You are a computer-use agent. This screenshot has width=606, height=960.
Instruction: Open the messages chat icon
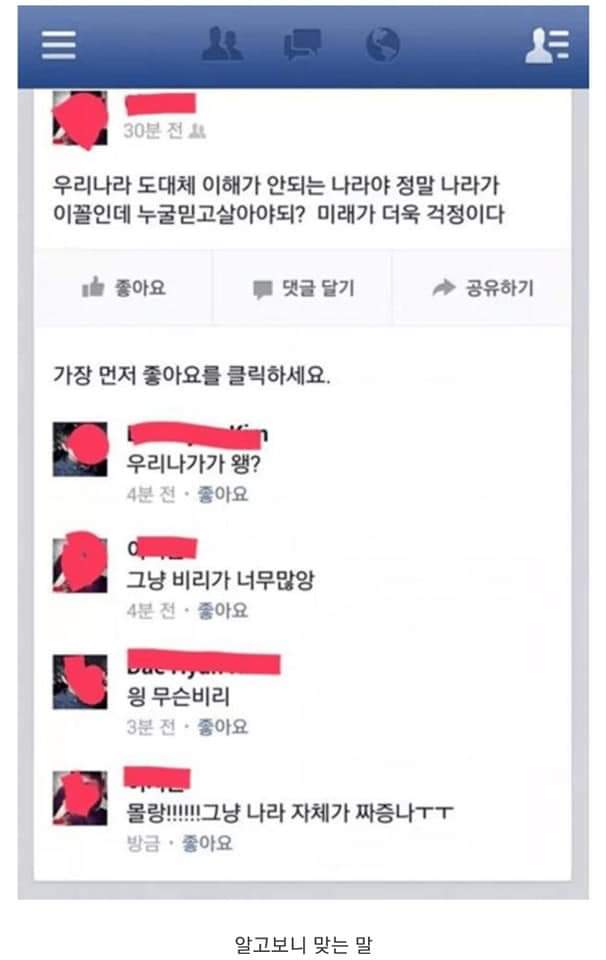(302, 44)
